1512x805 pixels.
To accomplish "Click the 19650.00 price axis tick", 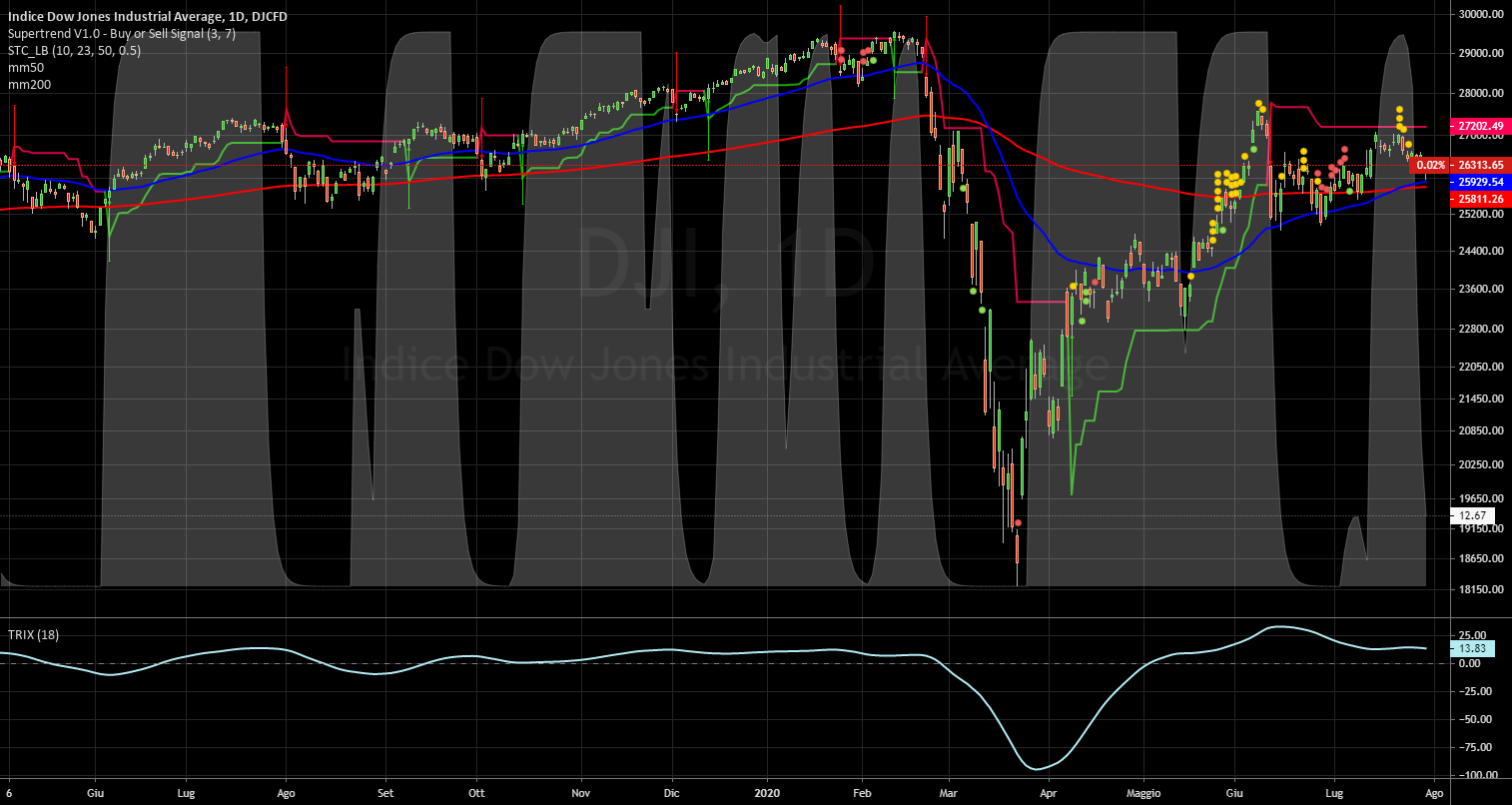I will [1480, 498].
